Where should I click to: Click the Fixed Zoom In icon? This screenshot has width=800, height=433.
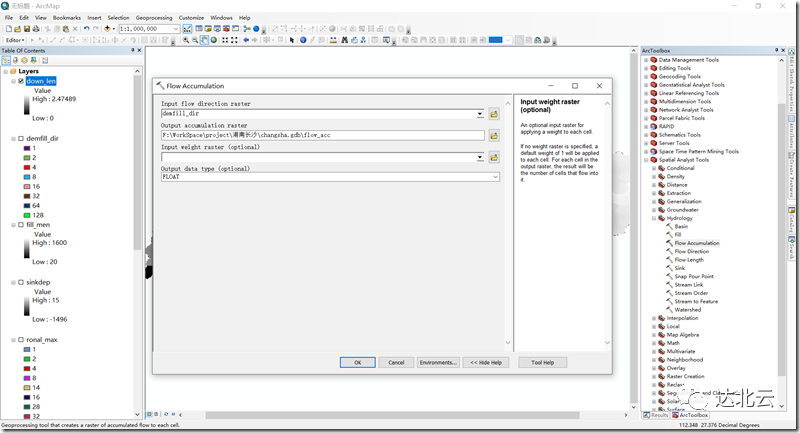point(225,40)
